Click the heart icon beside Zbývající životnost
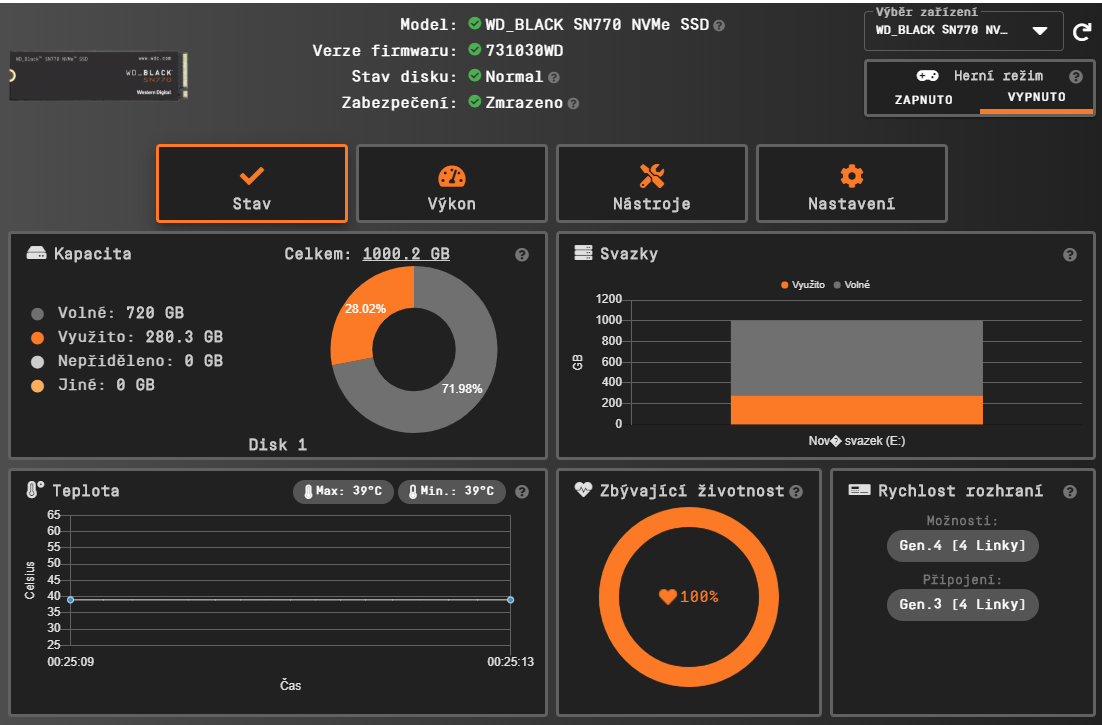The height and width of the screenshot is (725, 1102). point(583,490)
